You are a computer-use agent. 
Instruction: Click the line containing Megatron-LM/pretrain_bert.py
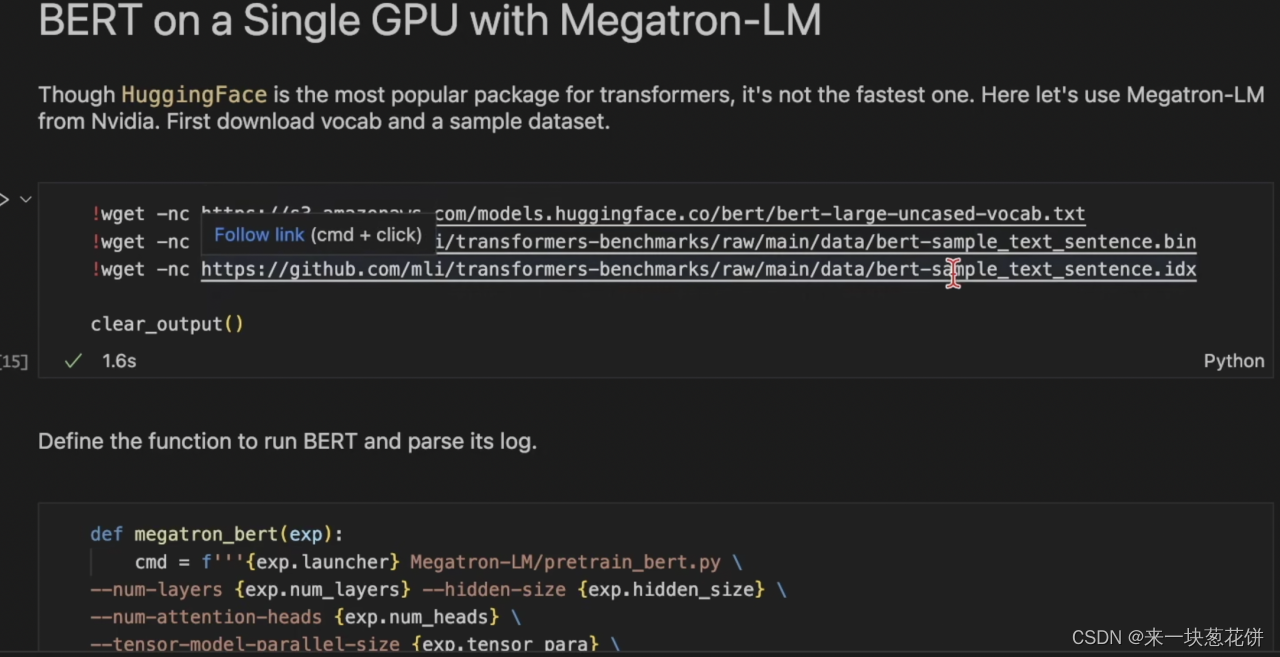coord(438,562)
